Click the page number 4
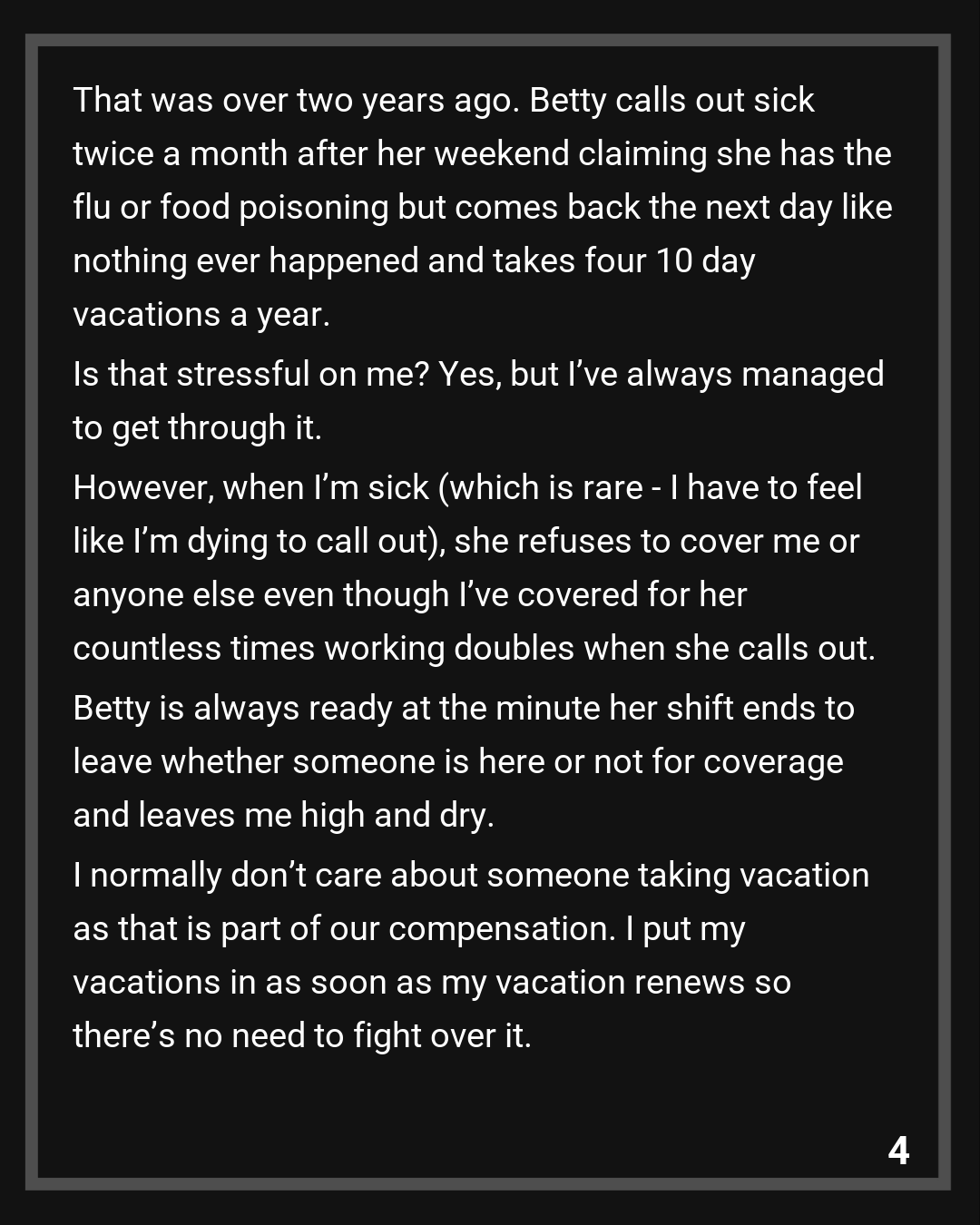Image resolution: width=980 pixels, height=1225 pixels. pos(897,1151)
